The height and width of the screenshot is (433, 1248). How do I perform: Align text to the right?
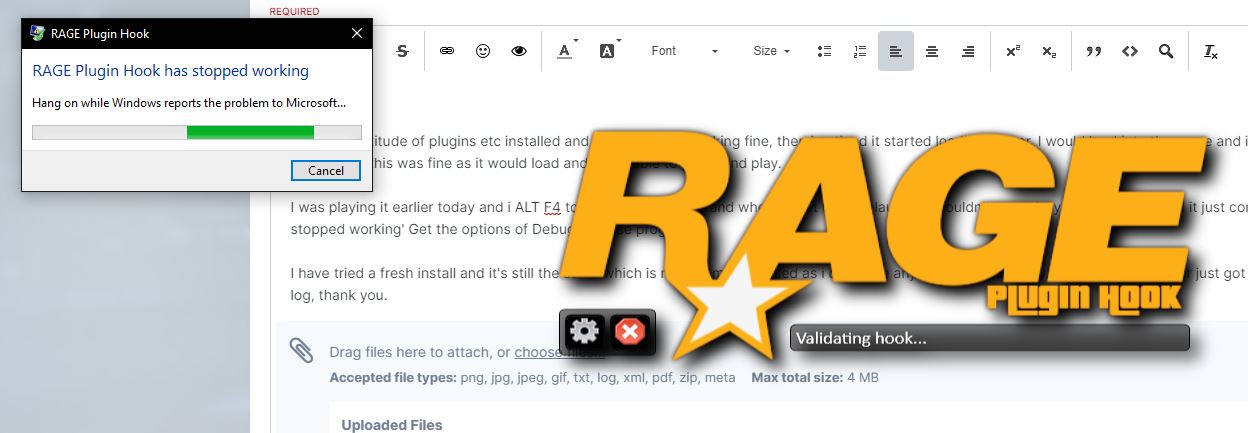[x=968, y=51]
